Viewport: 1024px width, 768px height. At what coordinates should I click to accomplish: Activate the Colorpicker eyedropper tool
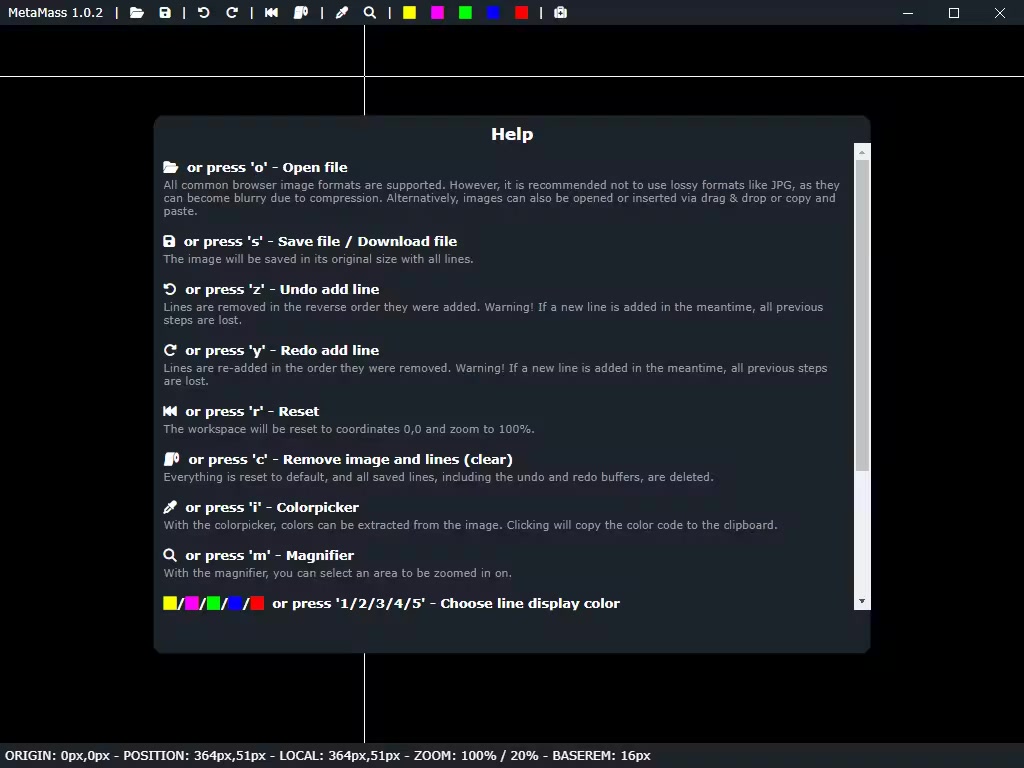[342, 13]
